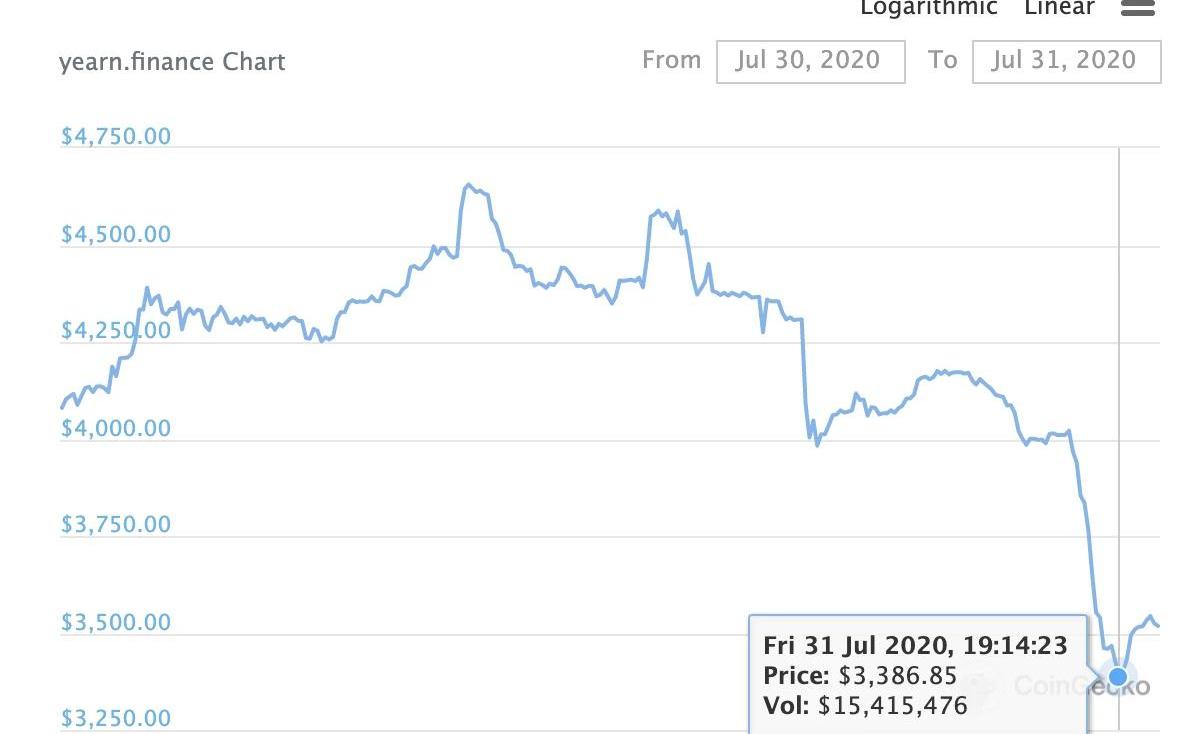Screen dimensions: 1192x734
Task: Click the From date field Jul 30, 2020
Action: 810,61
